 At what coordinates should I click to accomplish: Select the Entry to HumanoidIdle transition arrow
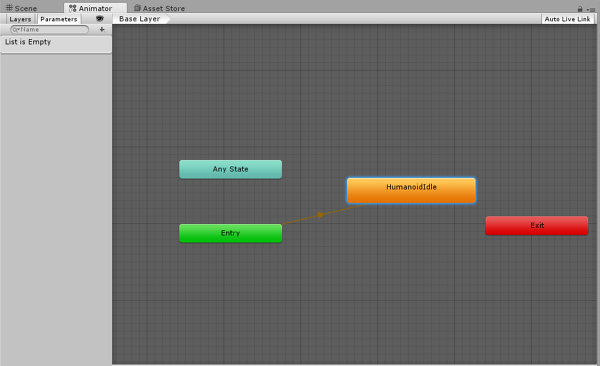pos(321,215)
